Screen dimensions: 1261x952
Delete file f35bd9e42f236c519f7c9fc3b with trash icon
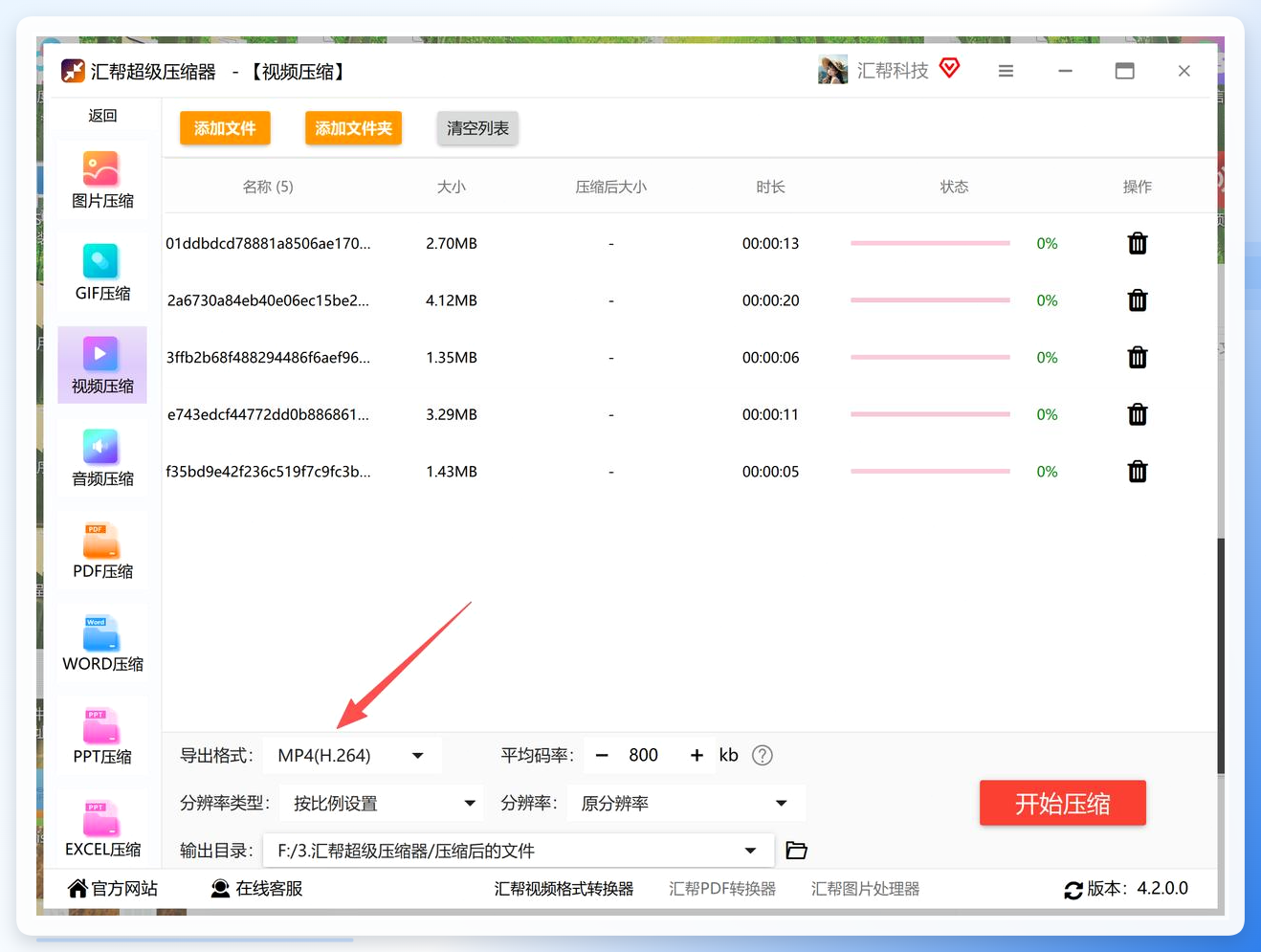1137,472
